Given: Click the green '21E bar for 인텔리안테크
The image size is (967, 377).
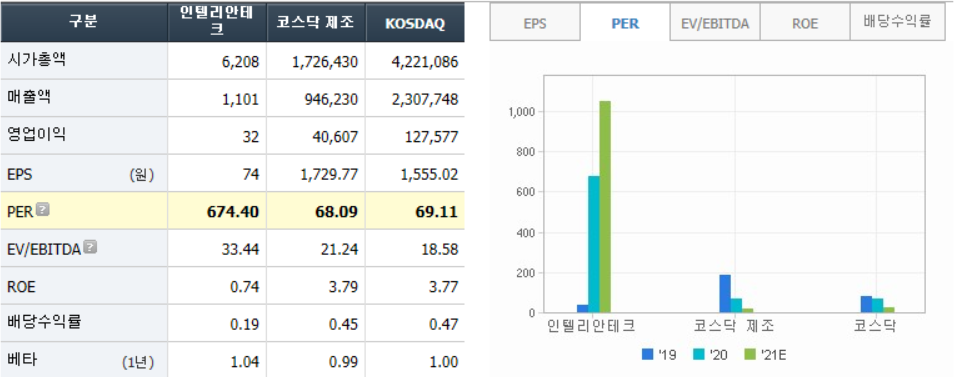Looking at the screenshot, I should [x=605, y=207].
